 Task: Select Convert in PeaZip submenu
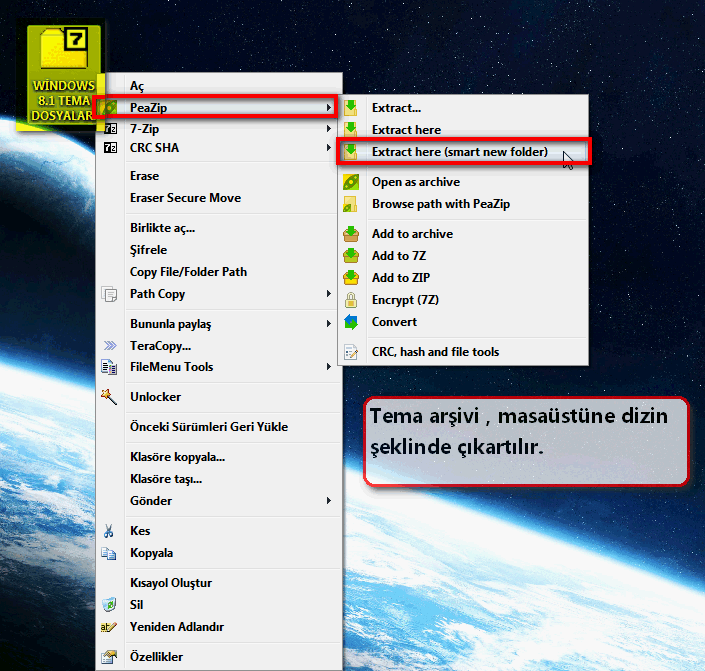click(464, 322)
